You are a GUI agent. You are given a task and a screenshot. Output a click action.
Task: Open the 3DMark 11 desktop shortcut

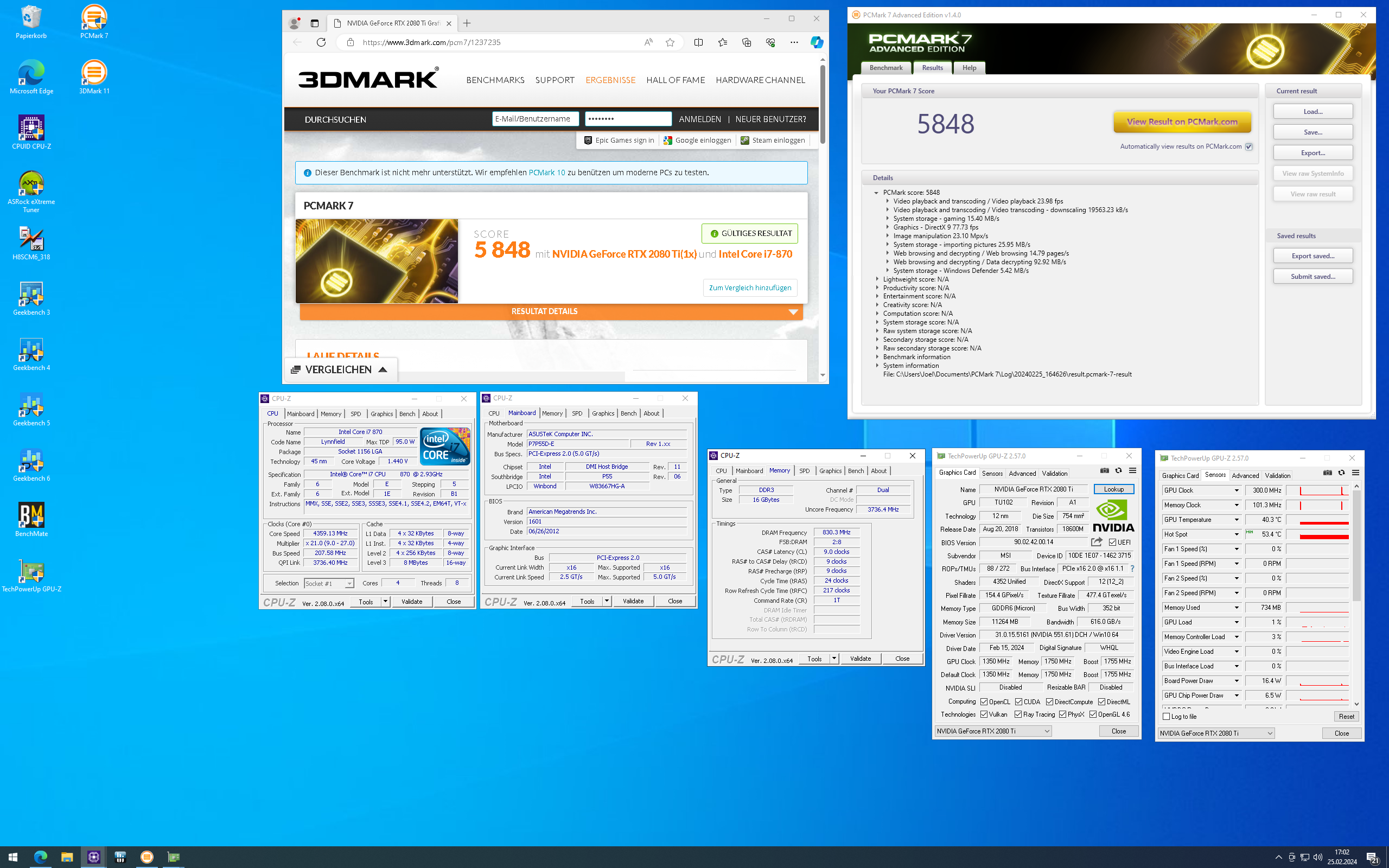pos(94,77)
